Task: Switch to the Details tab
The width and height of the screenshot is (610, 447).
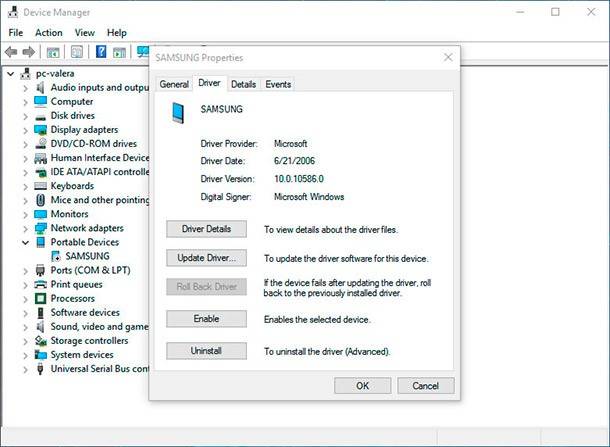Action: 244,84
